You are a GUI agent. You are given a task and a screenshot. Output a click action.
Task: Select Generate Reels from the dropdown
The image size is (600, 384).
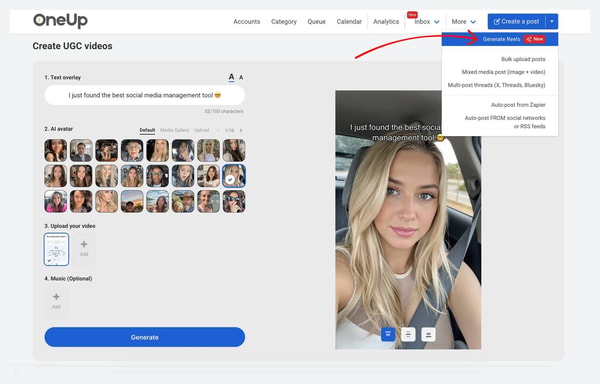click(500, 39)
